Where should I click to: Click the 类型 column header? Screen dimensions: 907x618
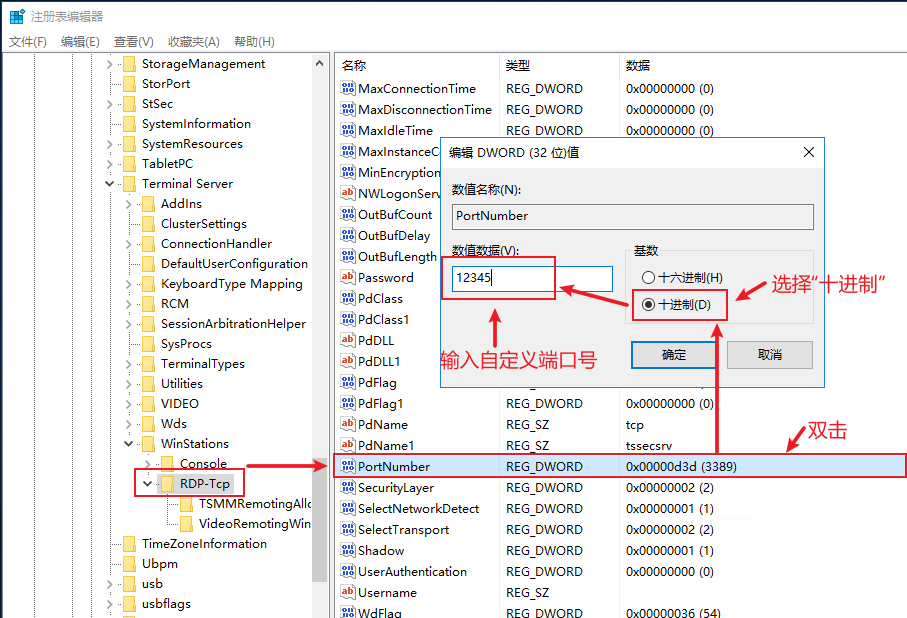coord(518,65)
